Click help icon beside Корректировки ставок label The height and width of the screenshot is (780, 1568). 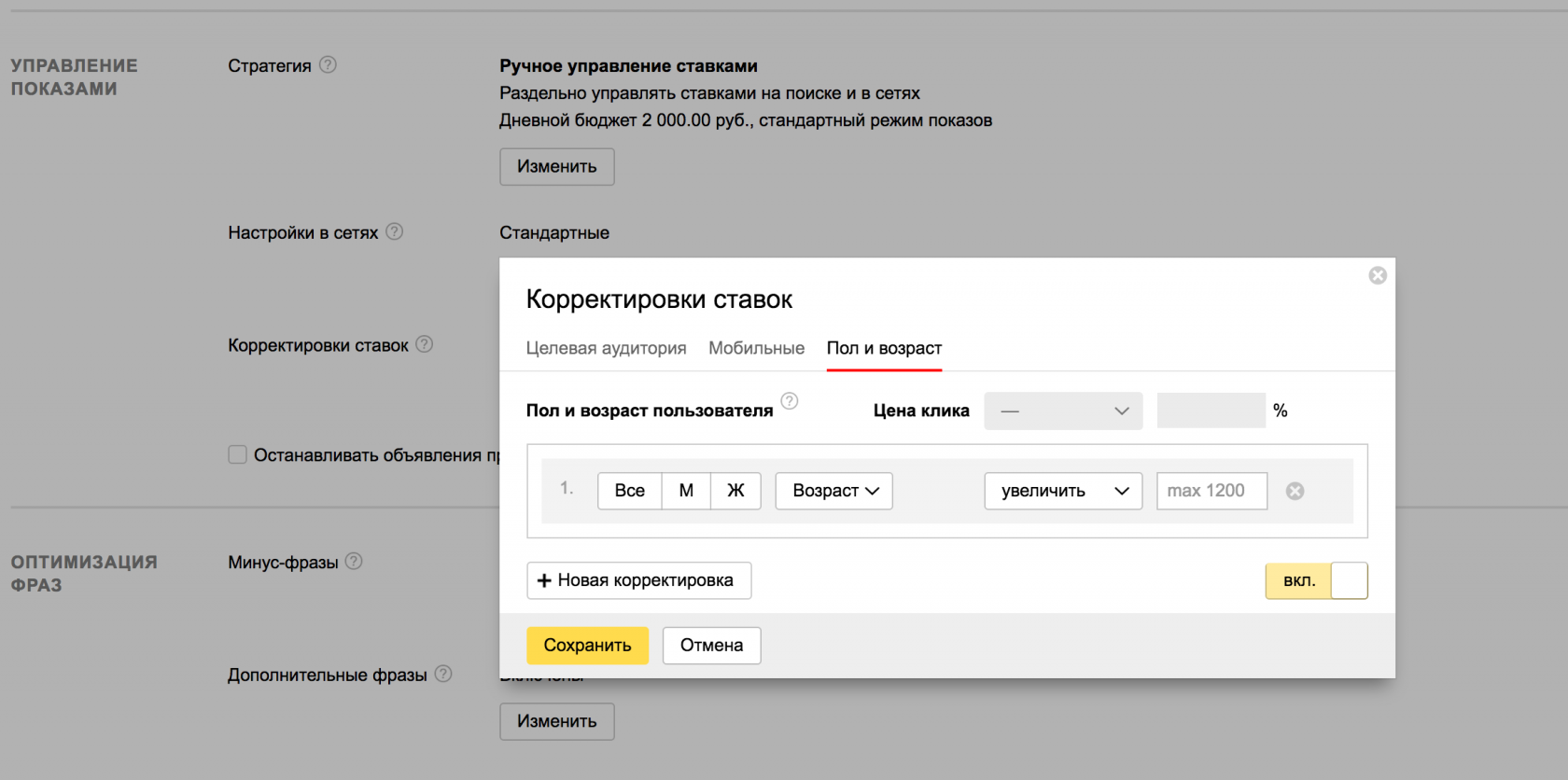[425, 344]
